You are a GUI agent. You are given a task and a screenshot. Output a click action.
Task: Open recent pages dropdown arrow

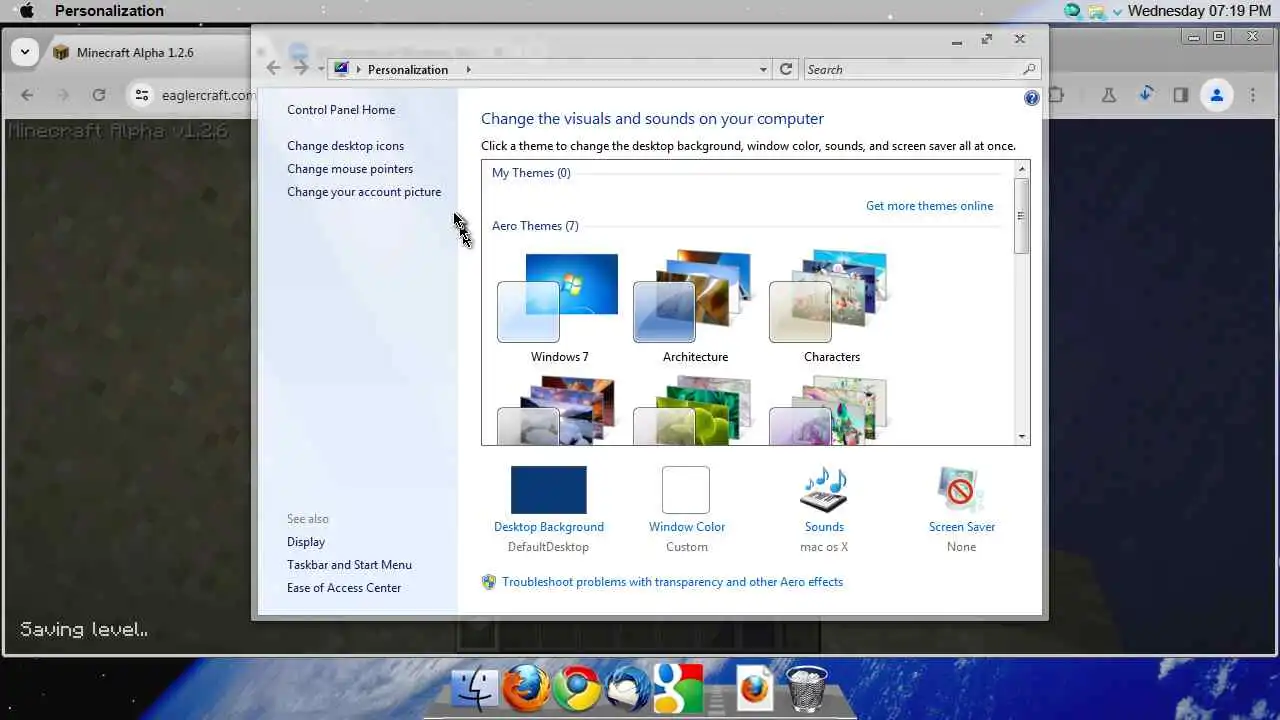320,69
